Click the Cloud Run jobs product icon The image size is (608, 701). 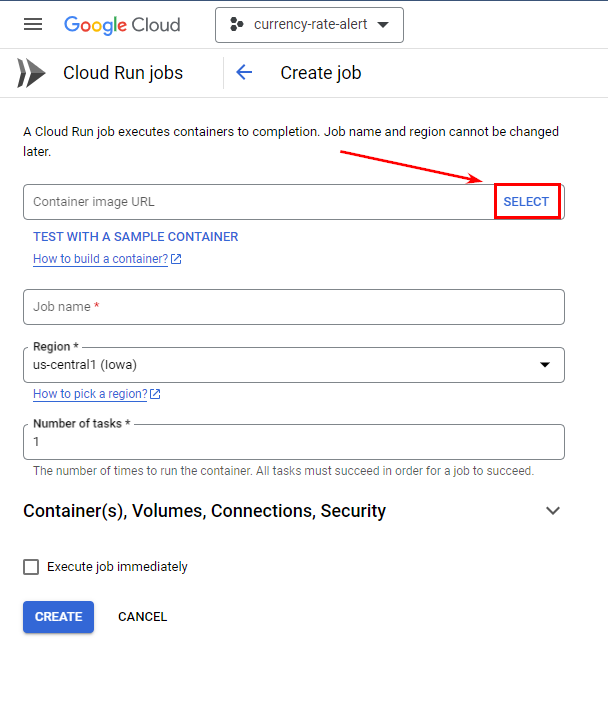pyautogui.click(x=31, y=73)
